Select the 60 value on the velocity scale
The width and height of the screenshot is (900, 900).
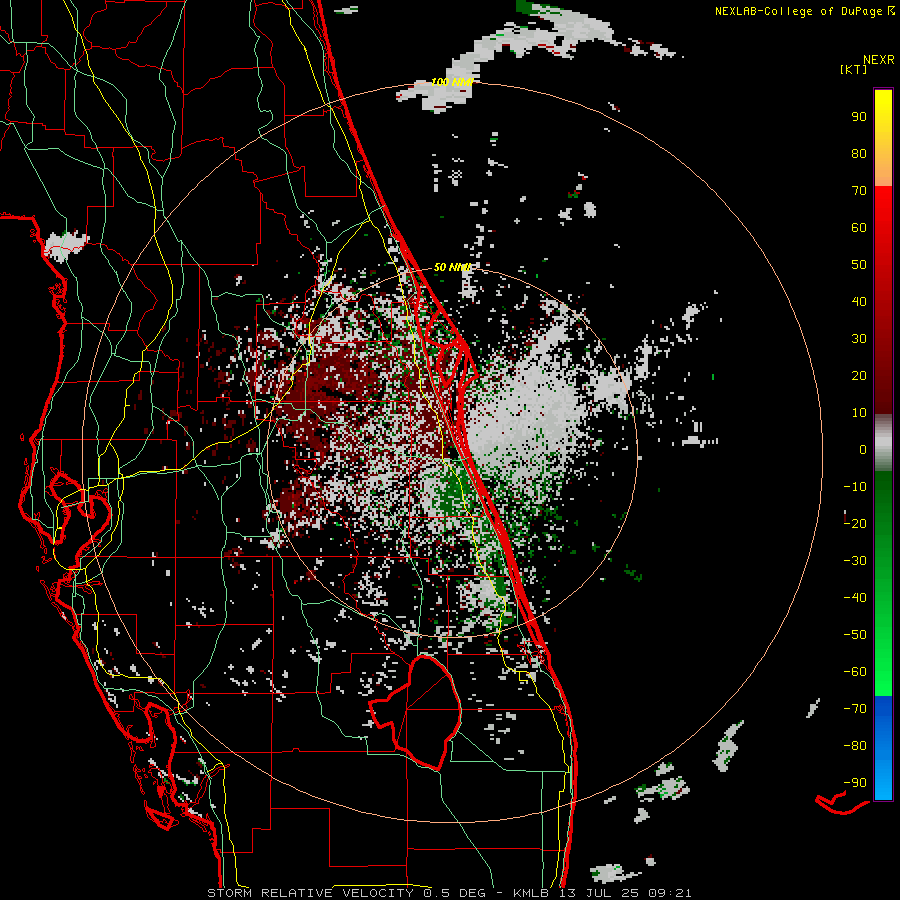pyautogui.click(x=859, y=228)
